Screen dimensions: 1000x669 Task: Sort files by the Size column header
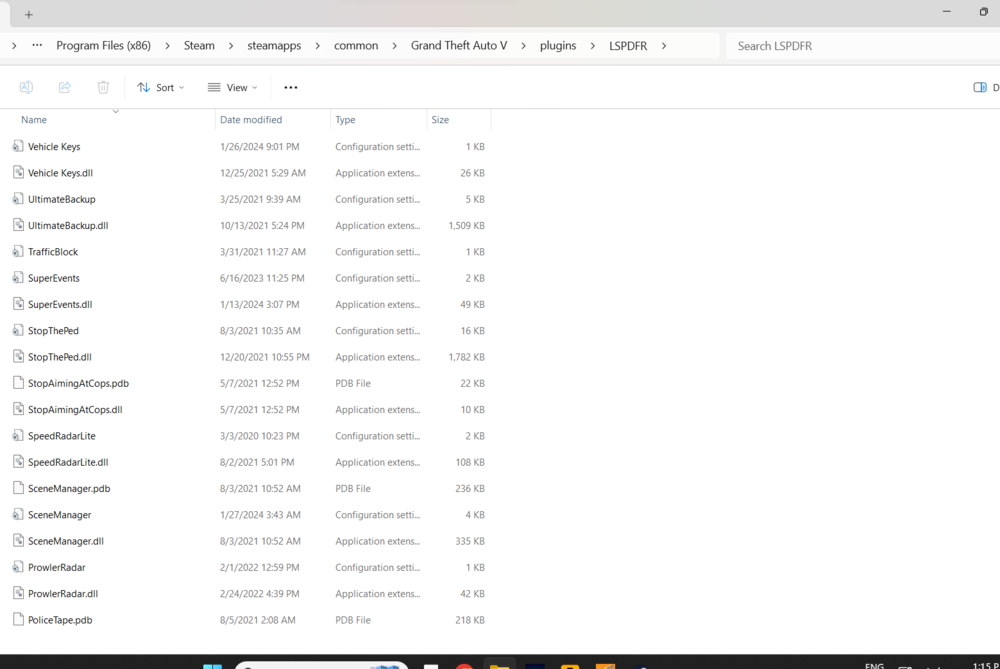pyautogui.click(x=440, y=119)
